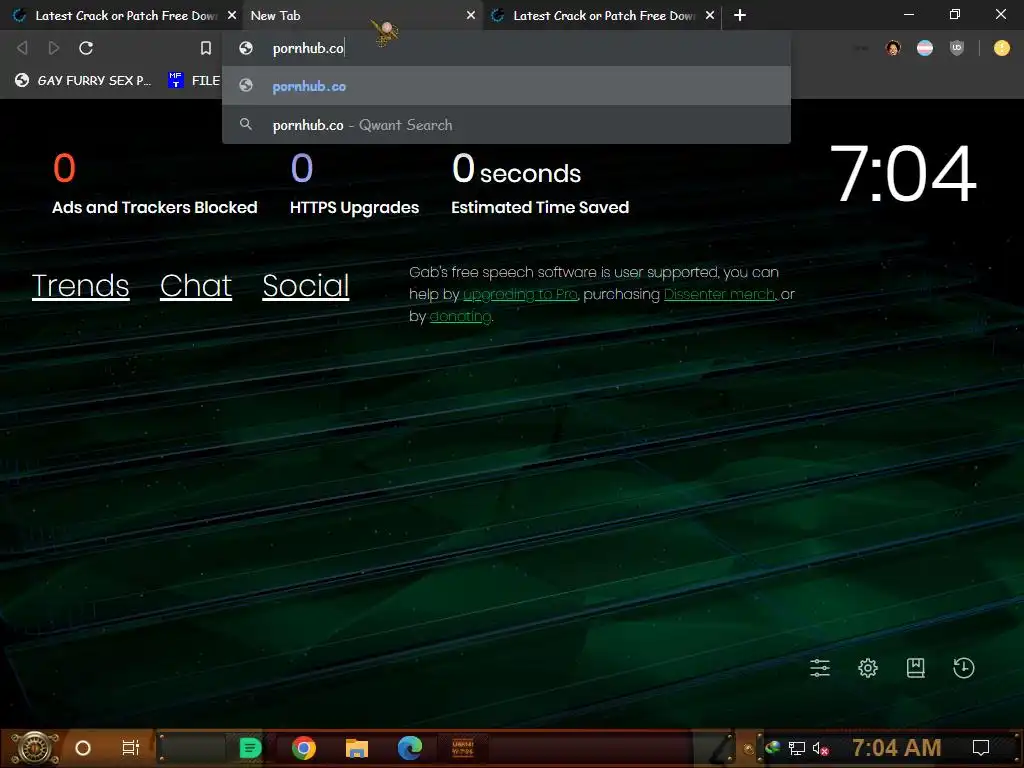This screenshot has width=1024, height=768.
Task: Reload the page with refresh icon
Action: click(86, 48)
